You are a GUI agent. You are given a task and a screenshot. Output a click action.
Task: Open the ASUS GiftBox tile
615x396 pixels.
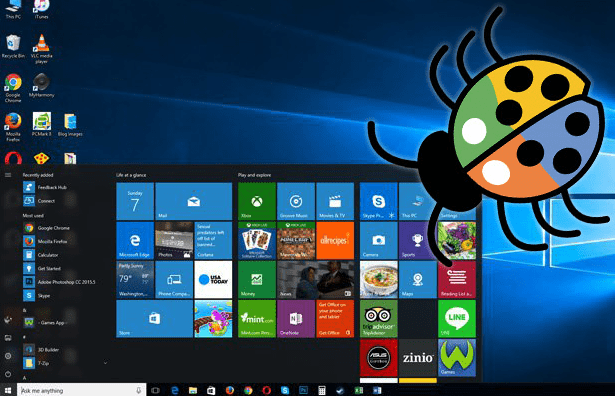(379, 358)
